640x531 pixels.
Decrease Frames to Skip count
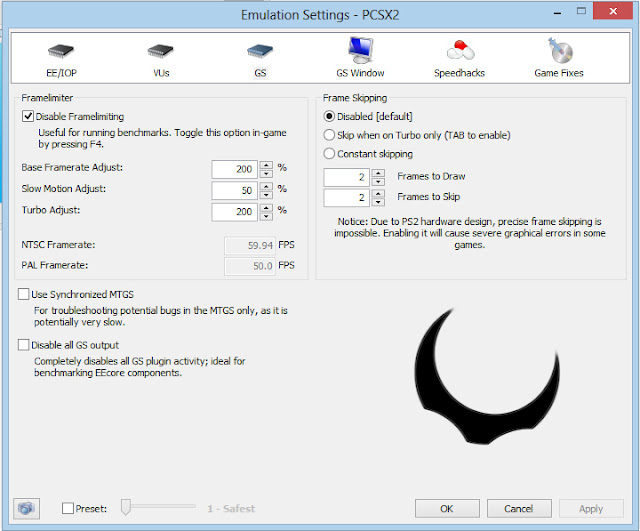click(x=378, y=202)
